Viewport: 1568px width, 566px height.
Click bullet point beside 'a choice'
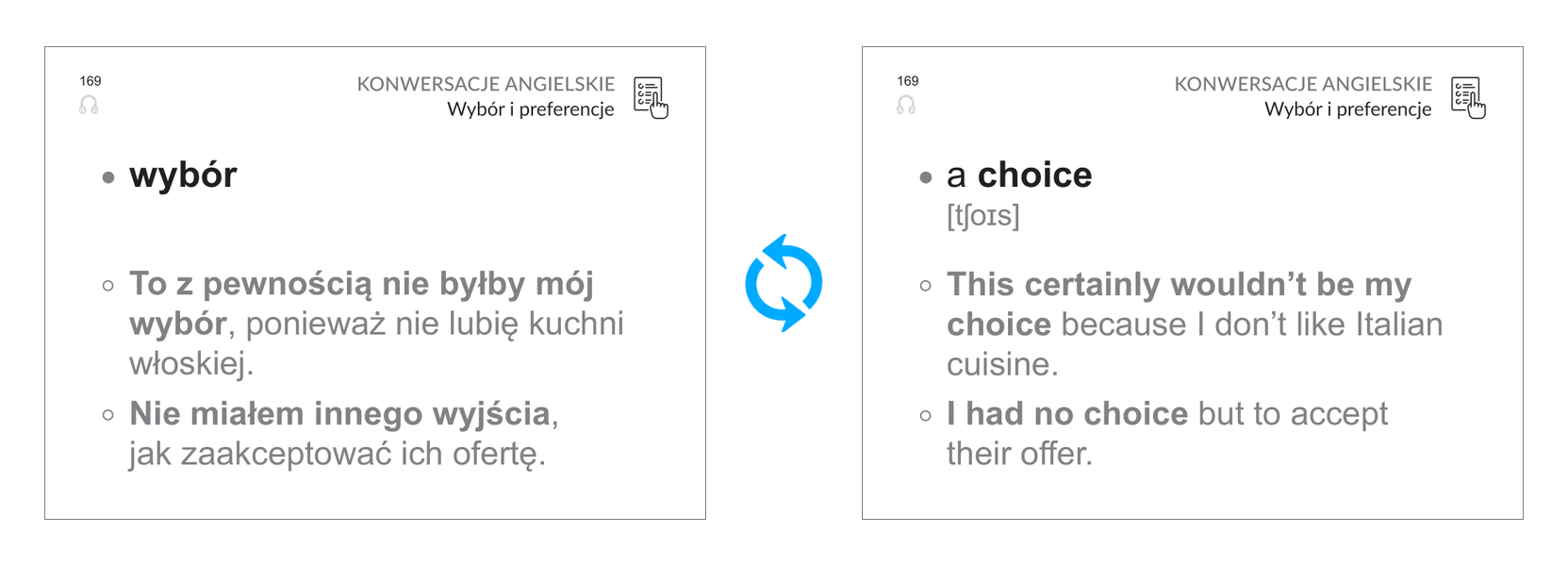tap(926, 177)
